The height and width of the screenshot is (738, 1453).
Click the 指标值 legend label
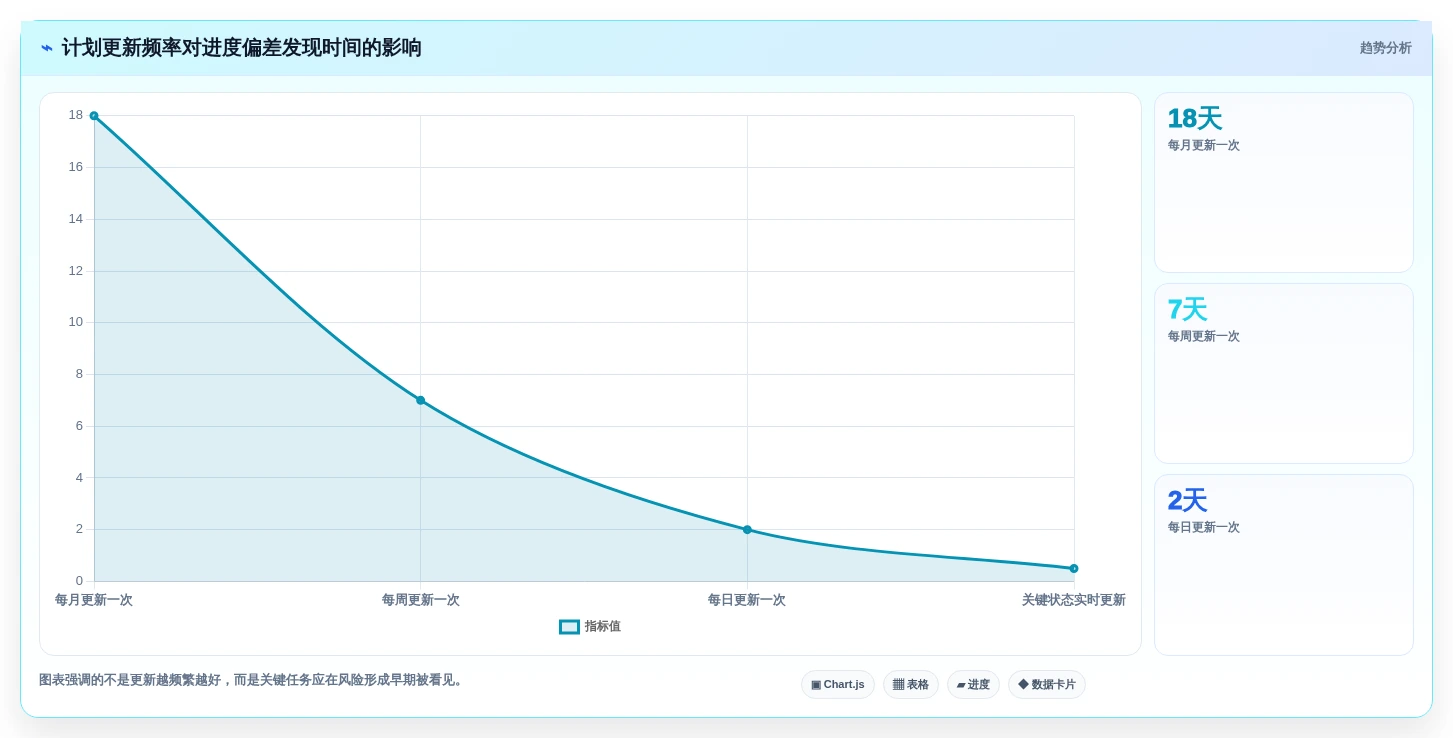(x=602, y=627)
